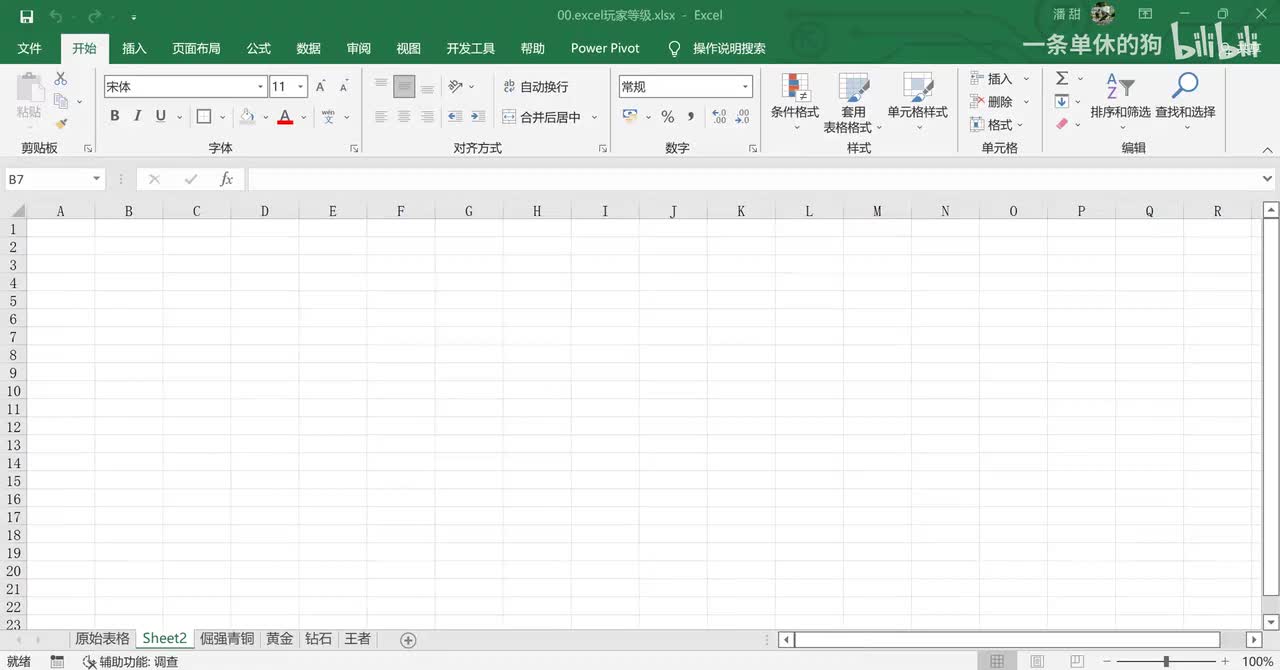
Task: Toggle Bold formatting
Action: tap(115, 116)
